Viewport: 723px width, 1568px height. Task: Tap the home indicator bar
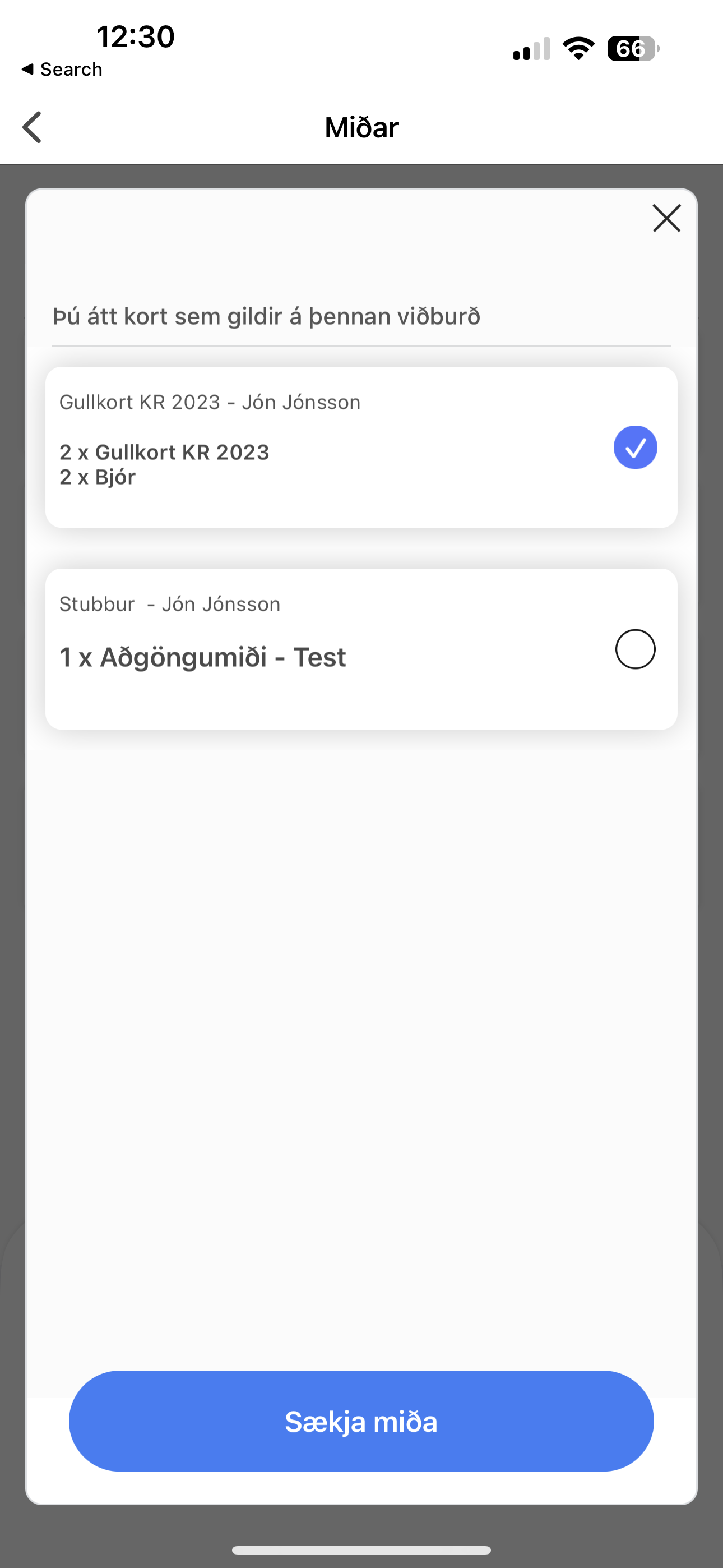pyautogui.click(x=361, y=1549)
